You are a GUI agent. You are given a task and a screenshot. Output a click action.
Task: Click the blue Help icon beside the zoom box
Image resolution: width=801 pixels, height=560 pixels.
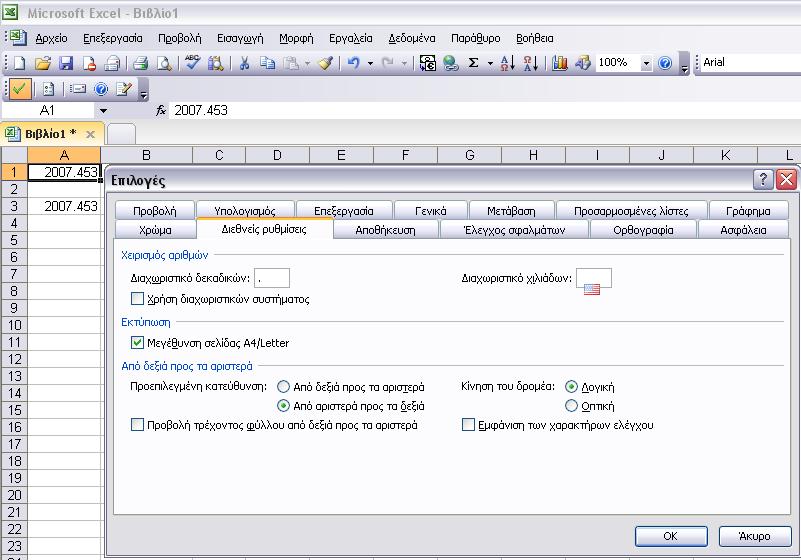pos(665,63)
